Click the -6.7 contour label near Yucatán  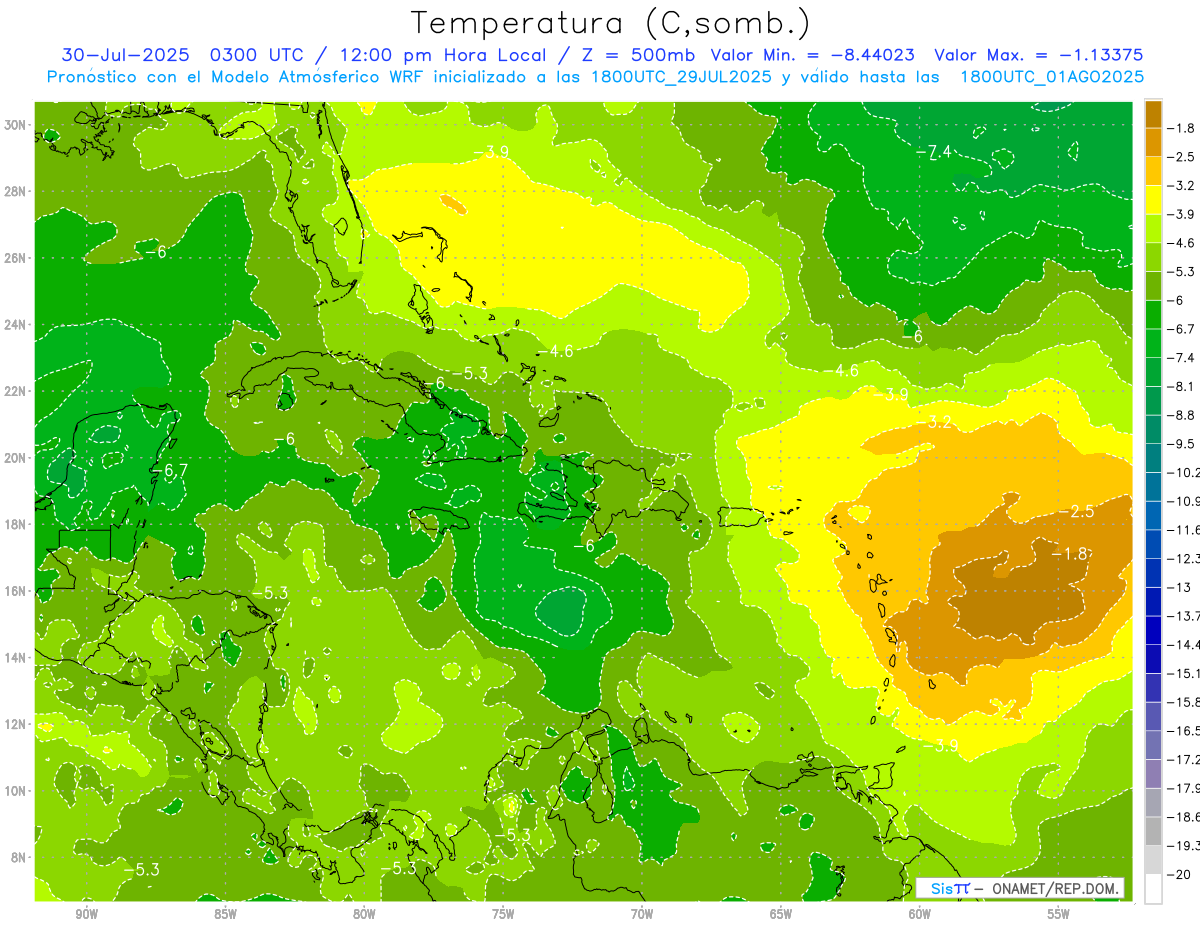169,470
